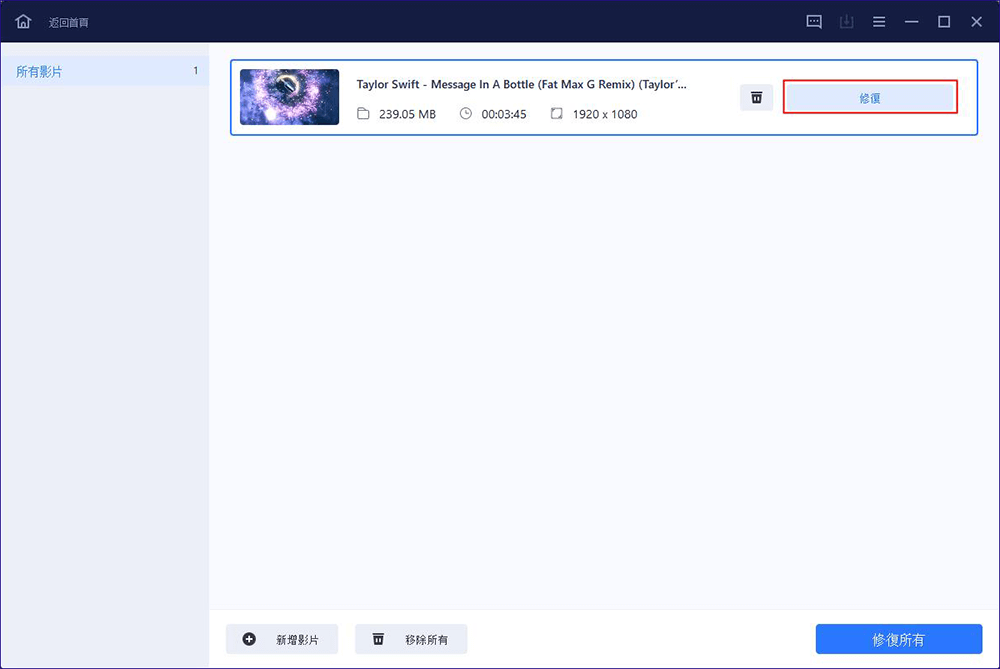Select 所有影片 in the sidebar
This screenshot has height=669, width=1000.
click(105, 71)
